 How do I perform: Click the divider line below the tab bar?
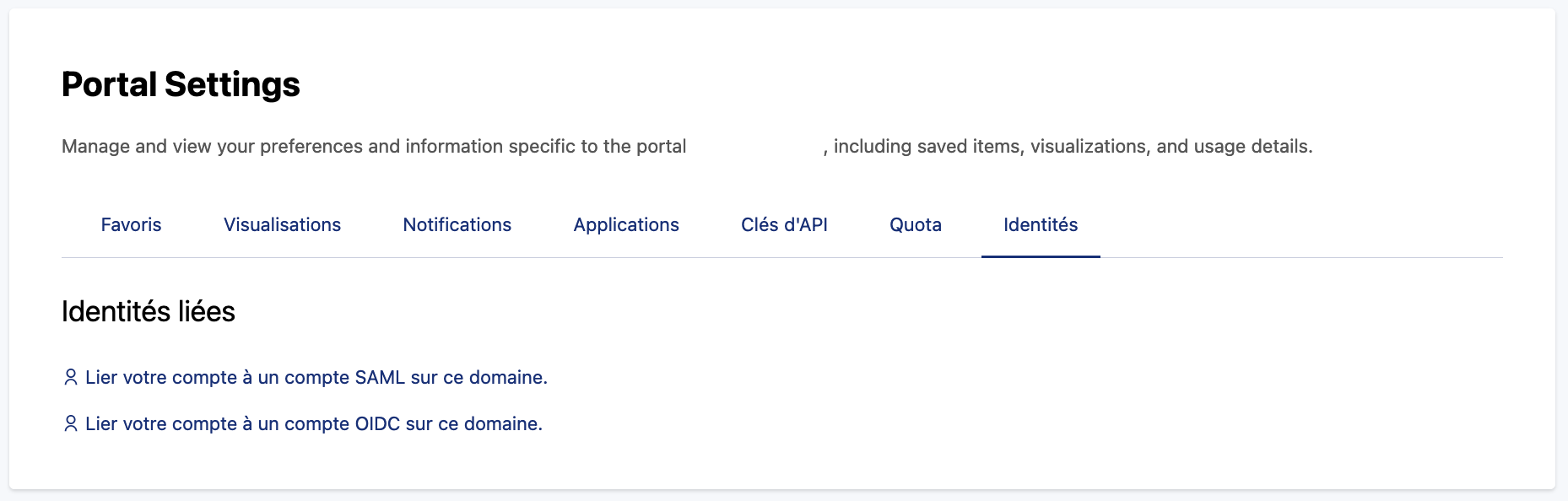591,257
